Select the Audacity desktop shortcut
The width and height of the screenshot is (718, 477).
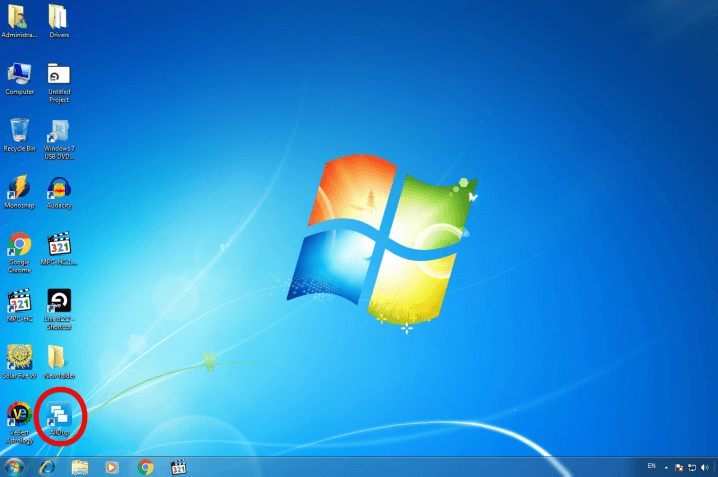59,192
